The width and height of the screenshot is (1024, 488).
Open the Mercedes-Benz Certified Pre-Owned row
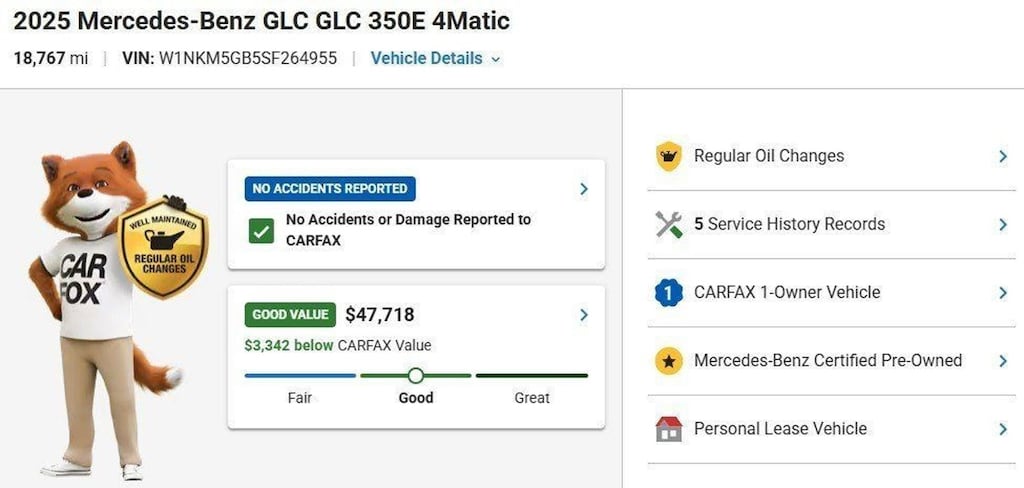831,361
